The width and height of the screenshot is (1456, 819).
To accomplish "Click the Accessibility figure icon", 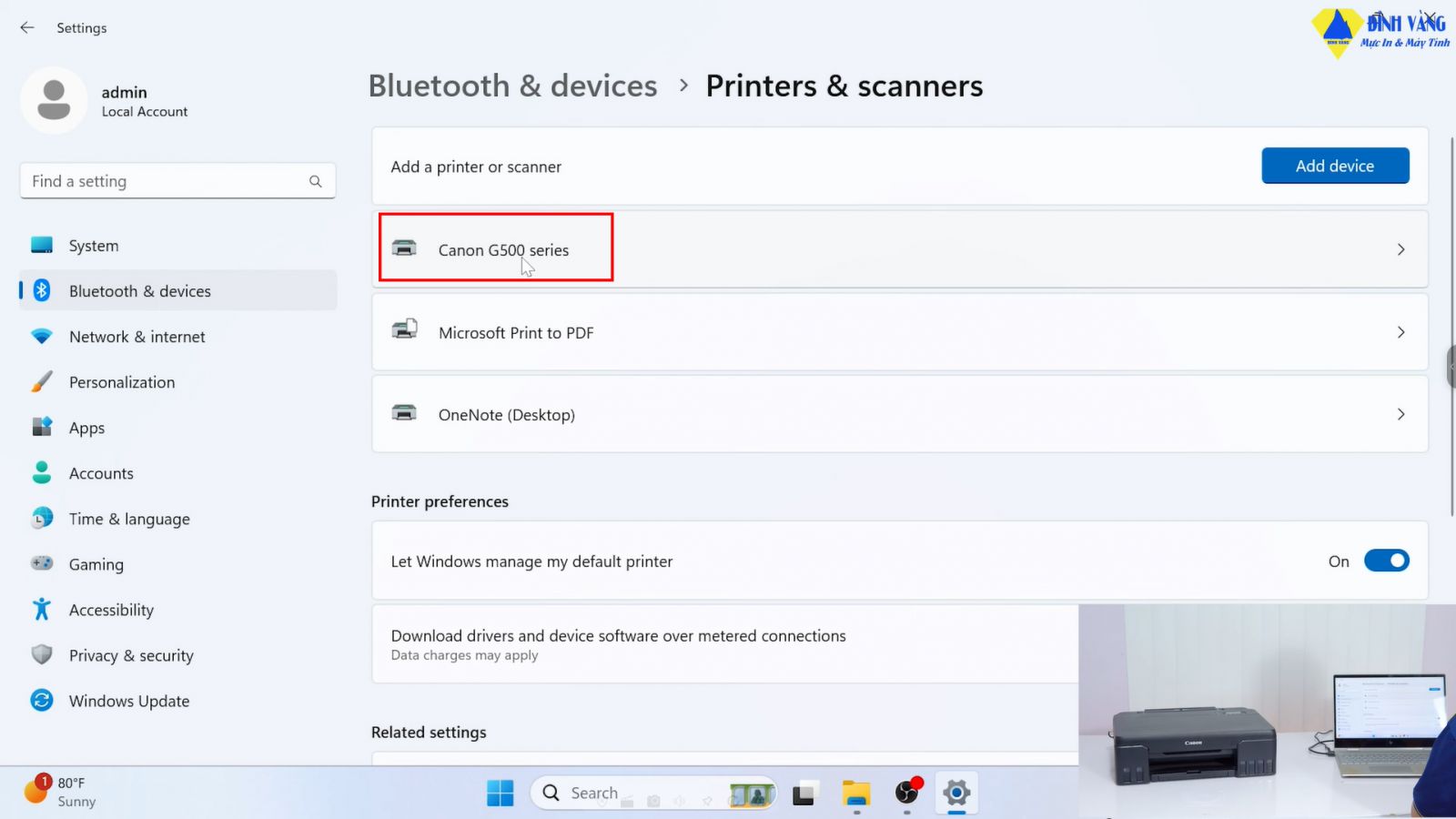I will click(x=42, y=609).
